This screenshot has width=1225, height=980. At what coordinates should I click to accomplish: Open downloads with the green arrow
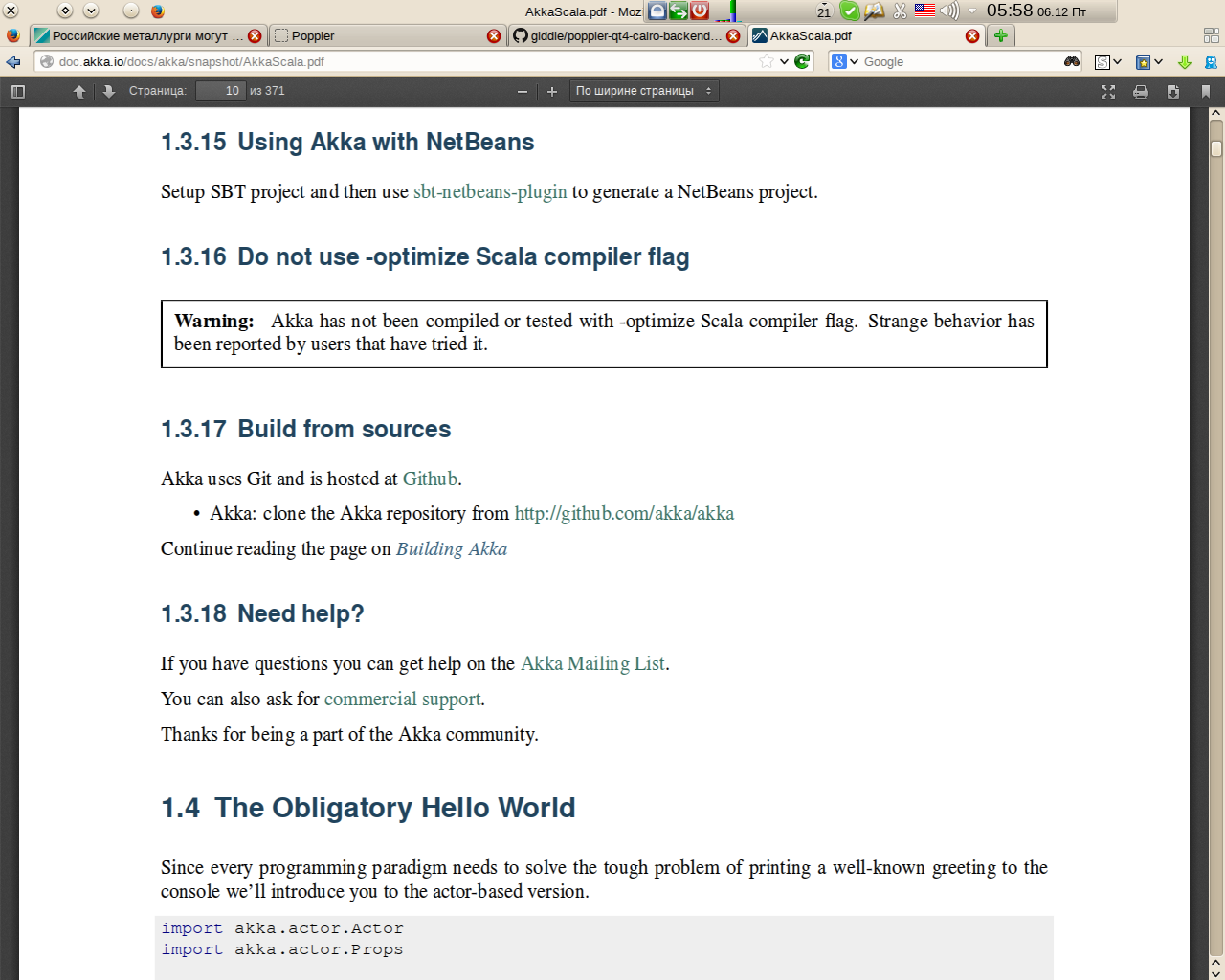click(1185, 62)
